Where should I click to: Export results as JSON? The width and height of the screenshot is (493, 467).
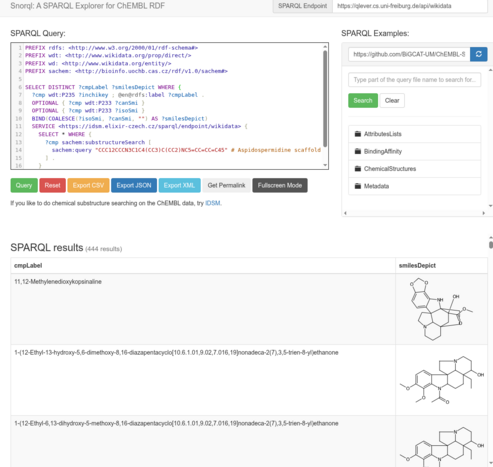pos(134,185)
